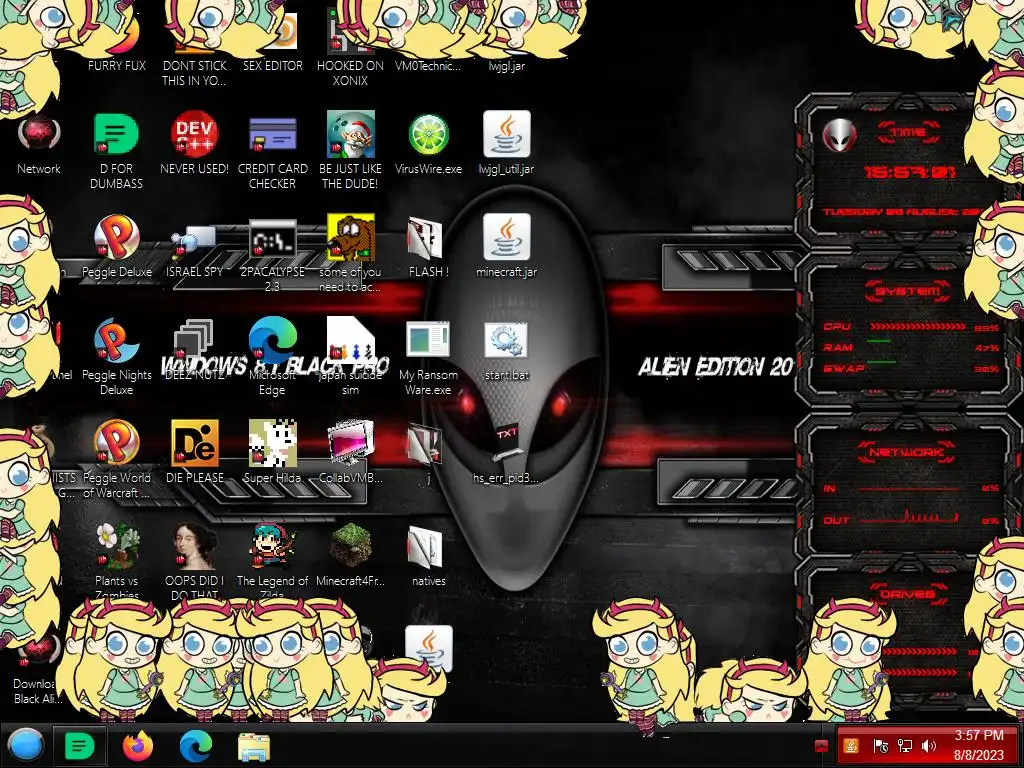This screenshot has height=768, width=1024.
Task: Launch The Legend of Zelda icon
Action: tap(272, 546)
